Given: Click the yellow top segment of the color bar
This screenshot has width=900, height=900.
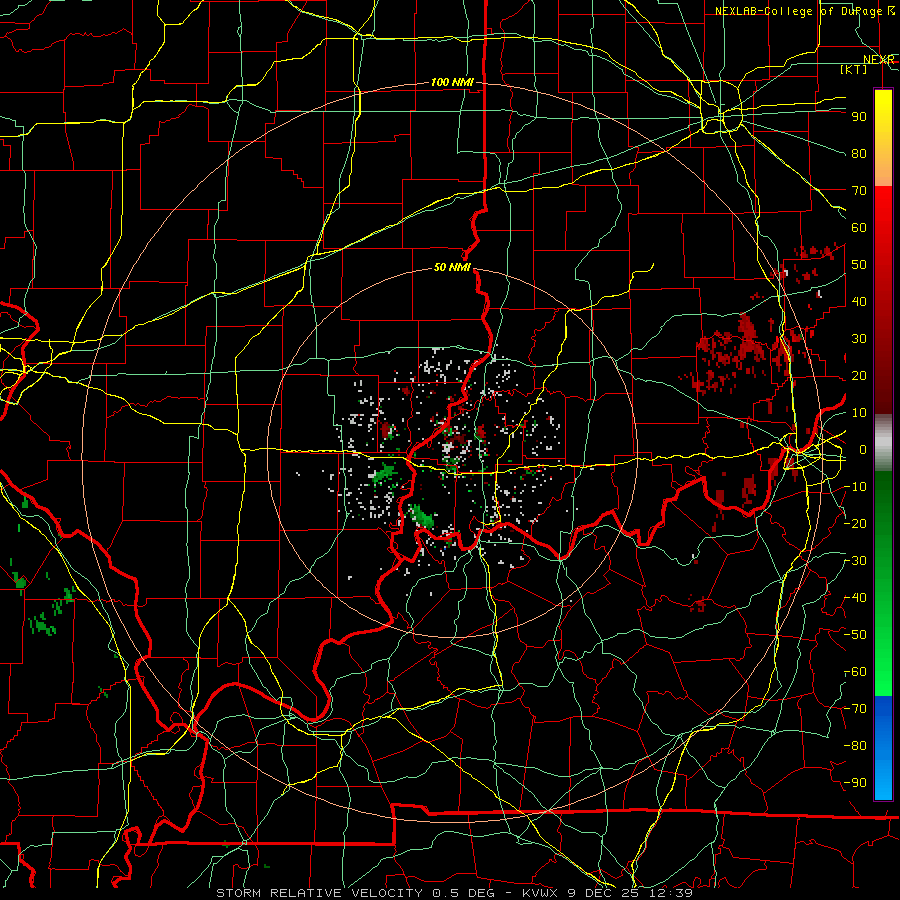Looking at the screenshot, I should coord(883,138).
